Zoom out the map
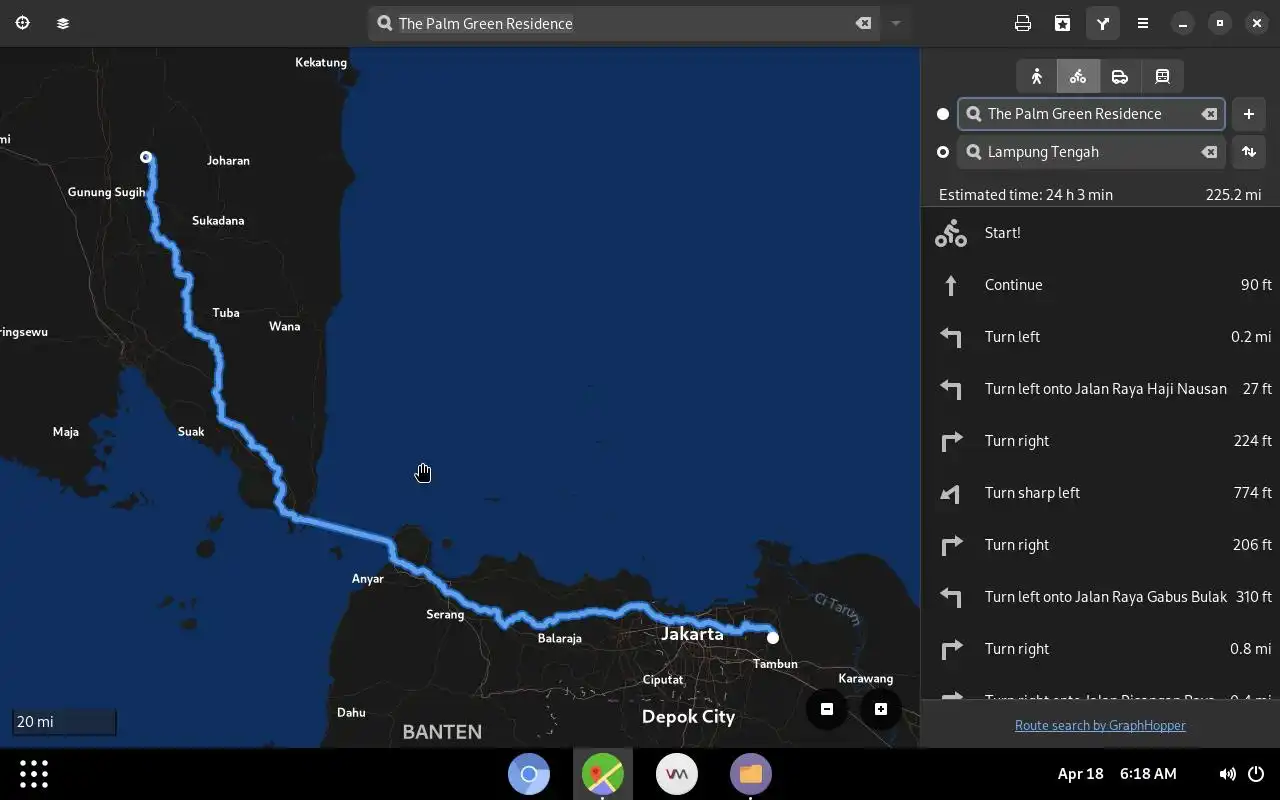1280x800 pixels. coord(827,709)
